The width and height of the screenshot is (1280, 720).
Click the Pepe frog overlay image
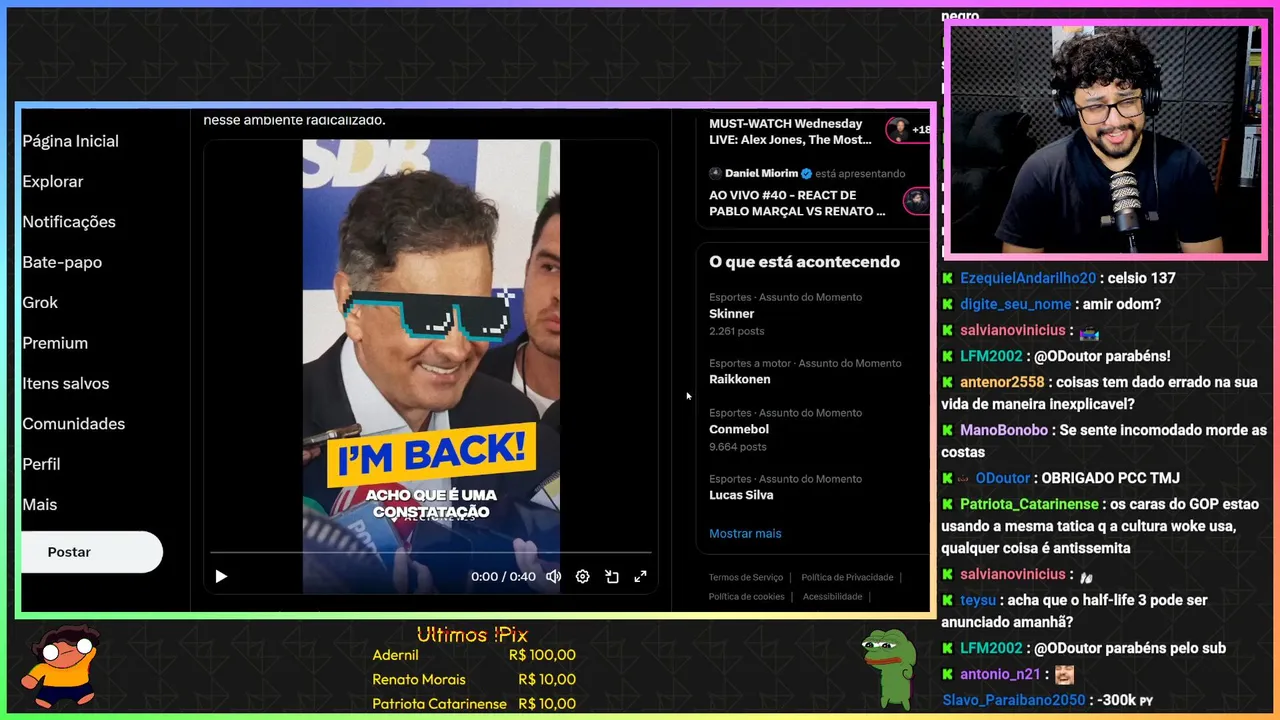(889, 668)
